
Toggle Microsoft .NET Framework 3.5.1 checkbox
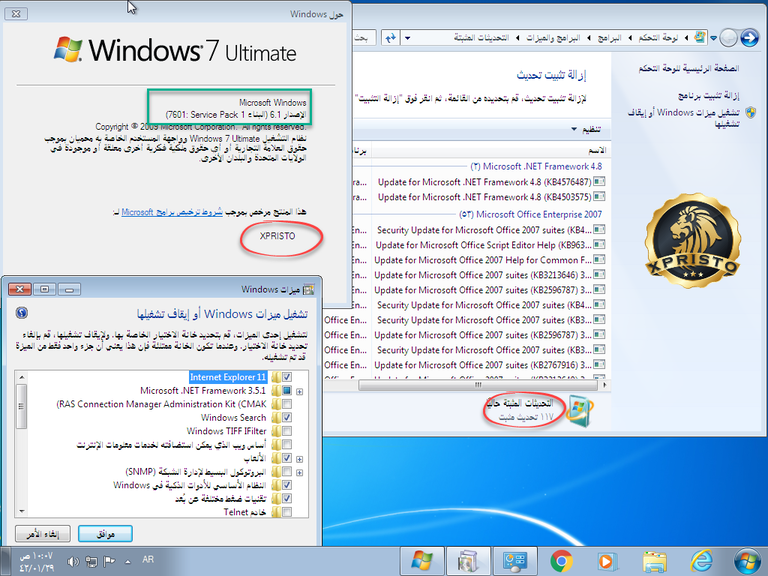[x=287, y=391]
